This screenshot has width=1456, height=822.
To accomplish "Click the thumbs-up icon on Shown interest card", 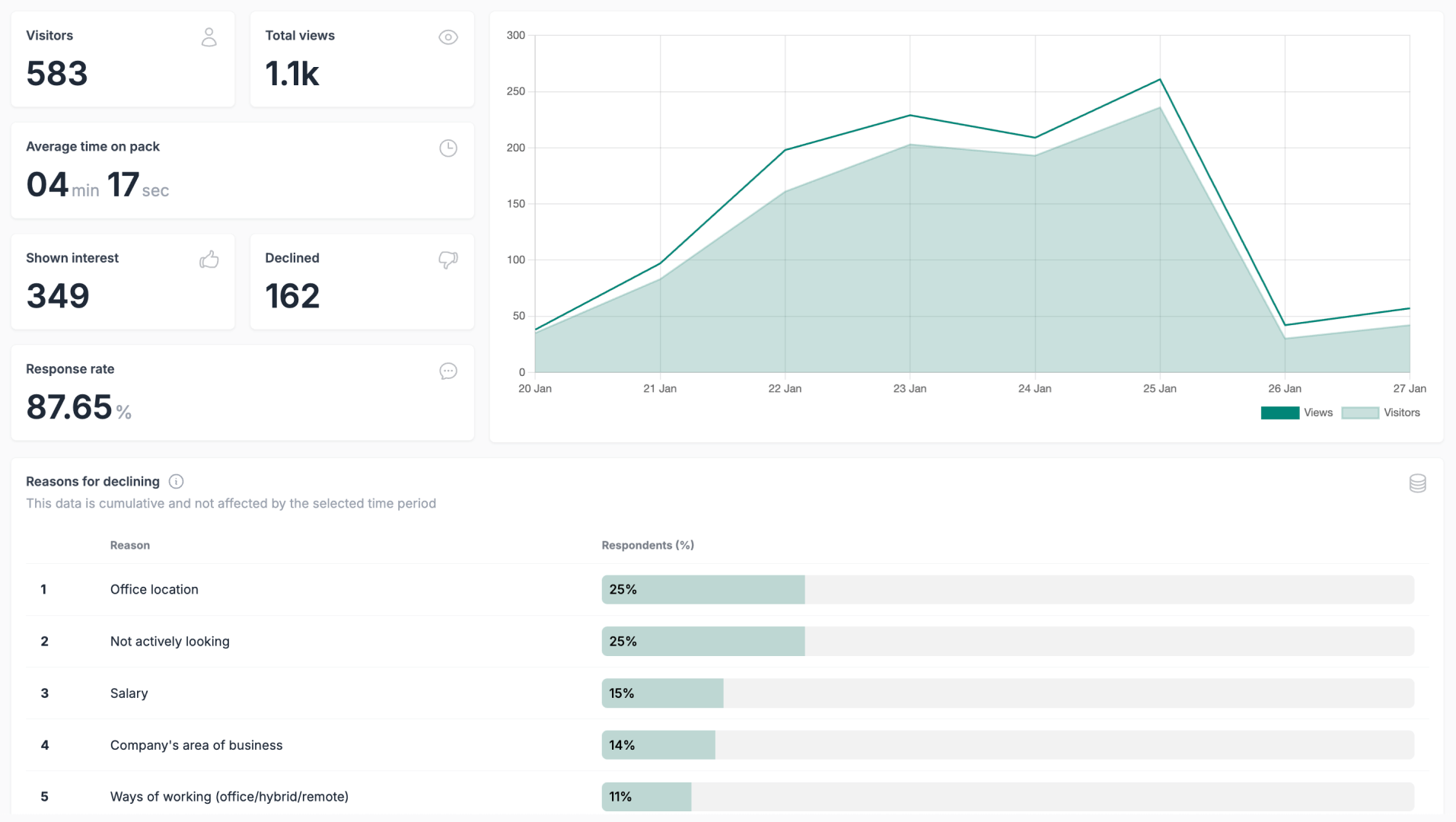I will tap(209, 260).
